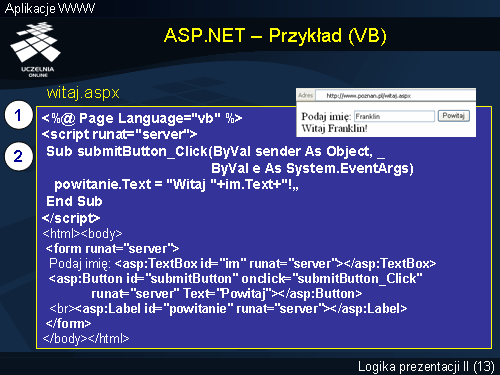The image size is (500, 375).
Task: Click the 'runat="server" Text="Powitaj"' line
Action: (226, 294)
